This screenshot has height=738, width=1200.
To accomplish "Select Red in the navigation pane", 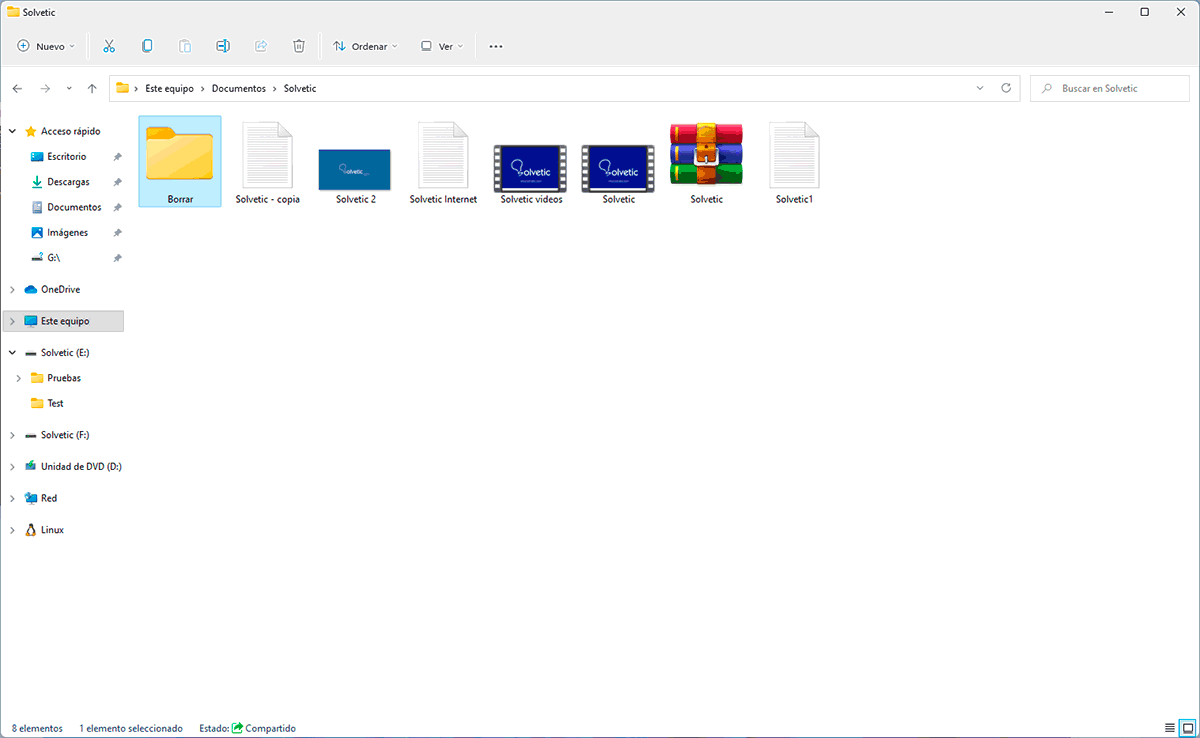I will click(49, 498).
